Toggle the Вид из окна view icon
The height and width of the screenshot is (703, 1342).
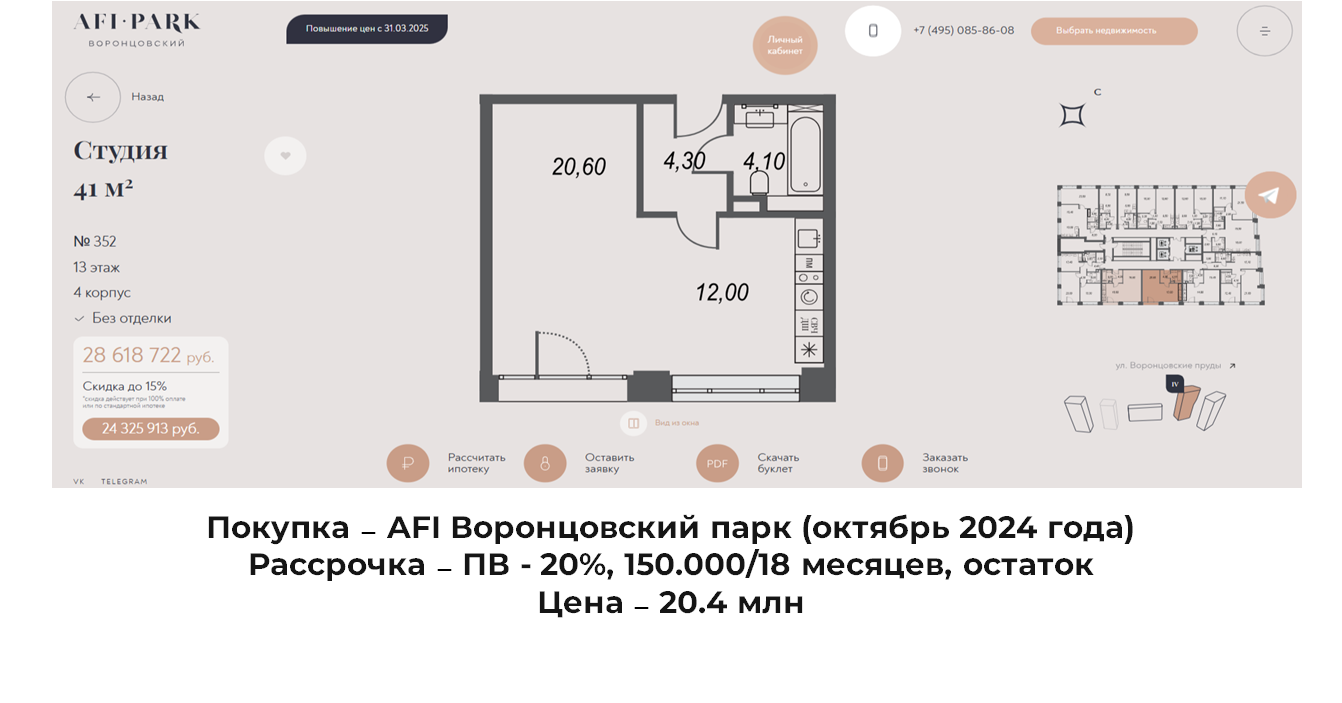[x=633, y=423]
